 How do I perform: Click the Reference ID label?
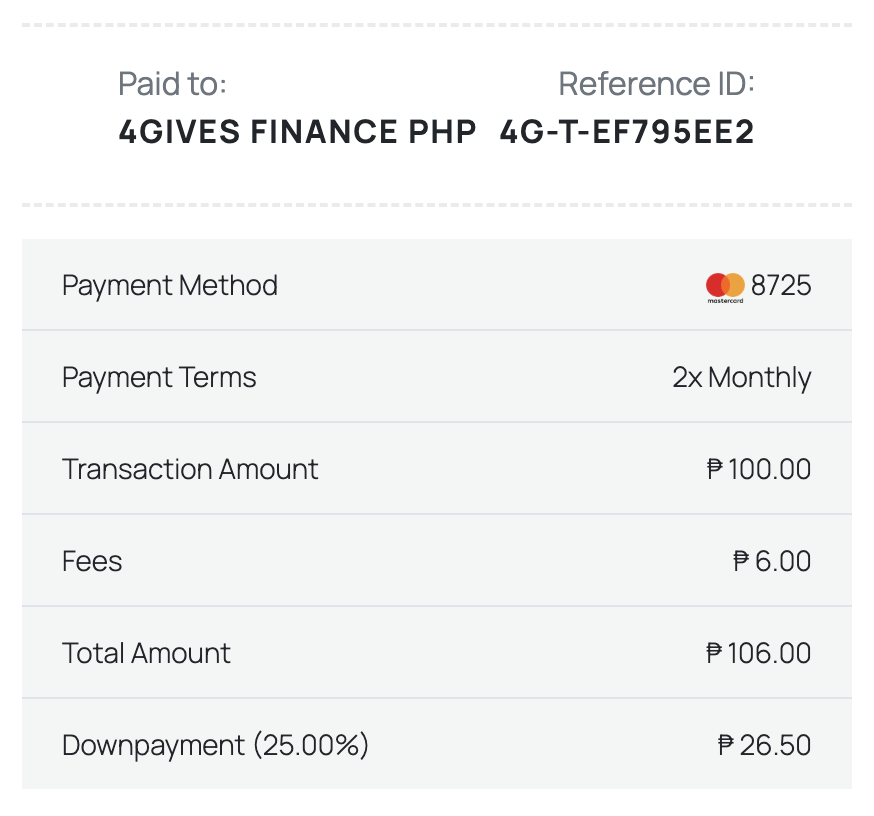click(656, 84)
